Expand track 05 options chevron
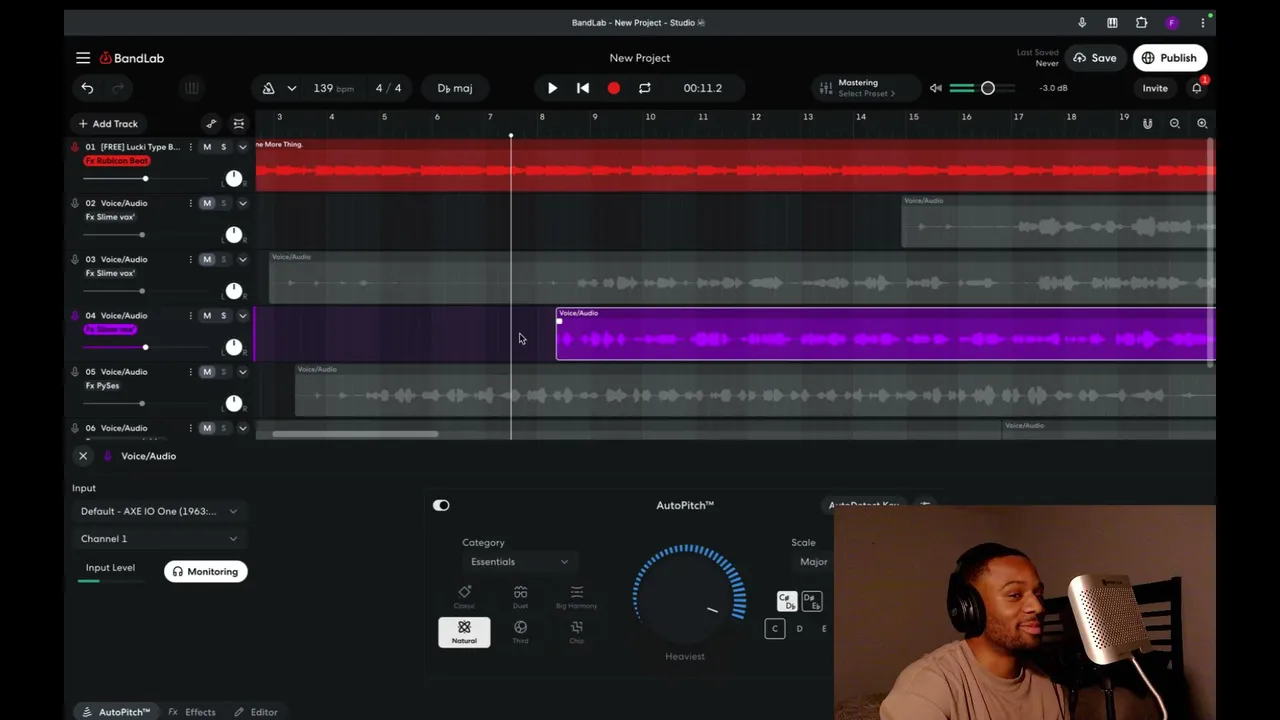The height and width of the screenshot is (720, 1280). (x=242, y=371)
